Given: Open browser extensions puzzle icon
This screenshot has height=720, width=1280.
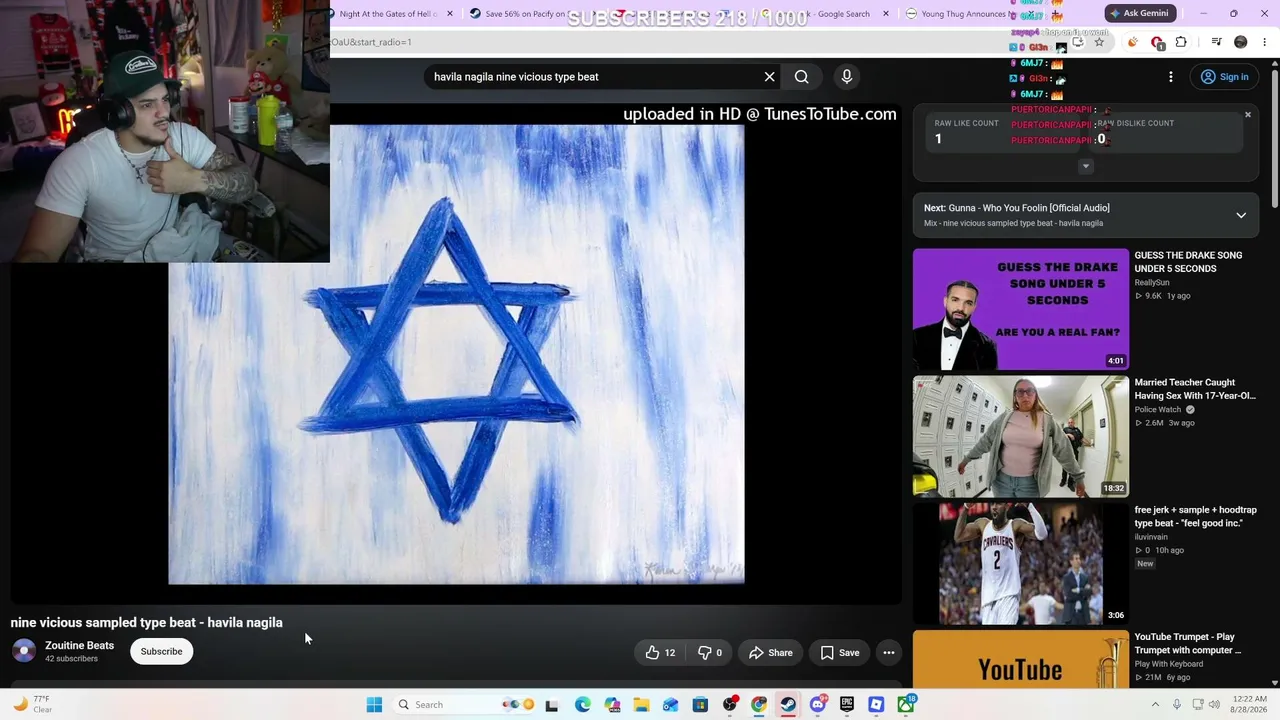Looking at the screenshot, I should coord(1181,42).
